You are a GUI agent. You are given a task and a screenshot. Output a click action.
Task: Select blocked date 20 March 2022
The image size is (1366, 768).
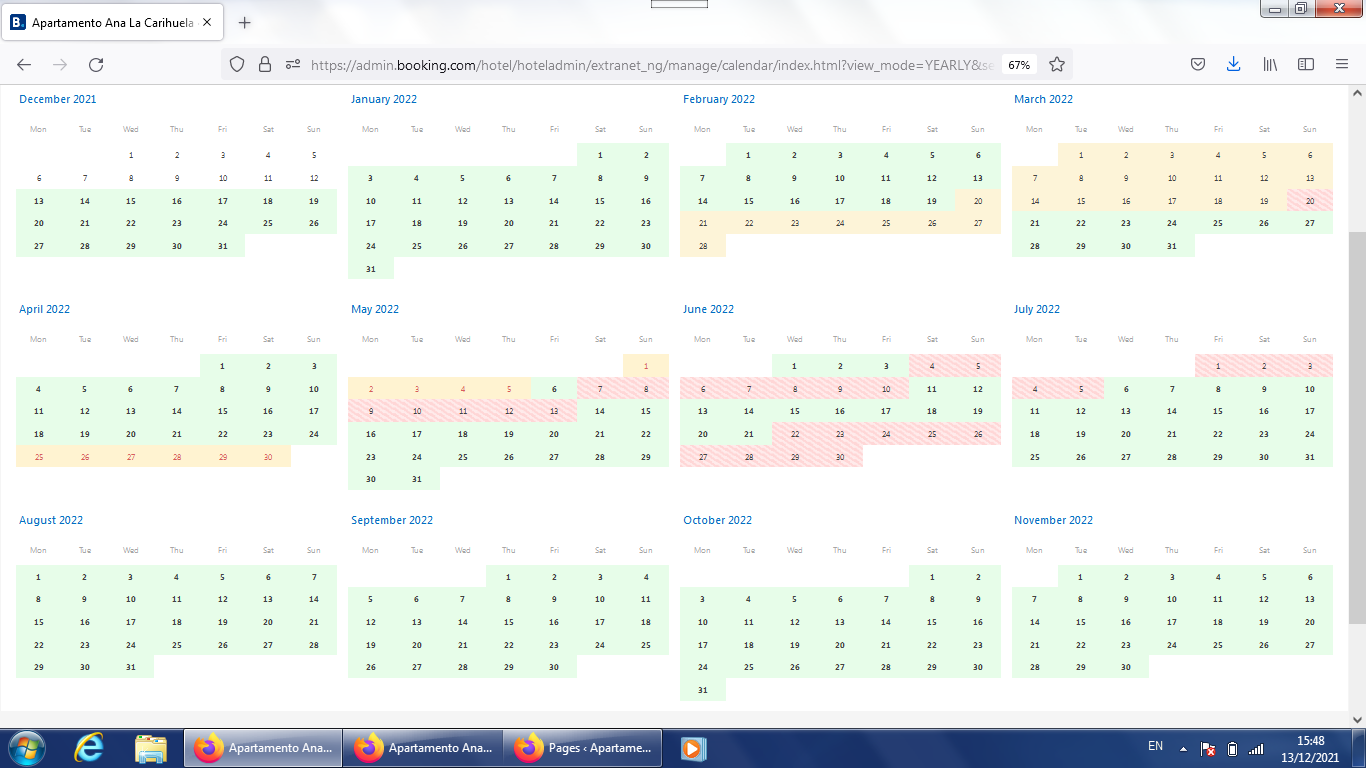pyautogui.click(x=1310, y=200)
